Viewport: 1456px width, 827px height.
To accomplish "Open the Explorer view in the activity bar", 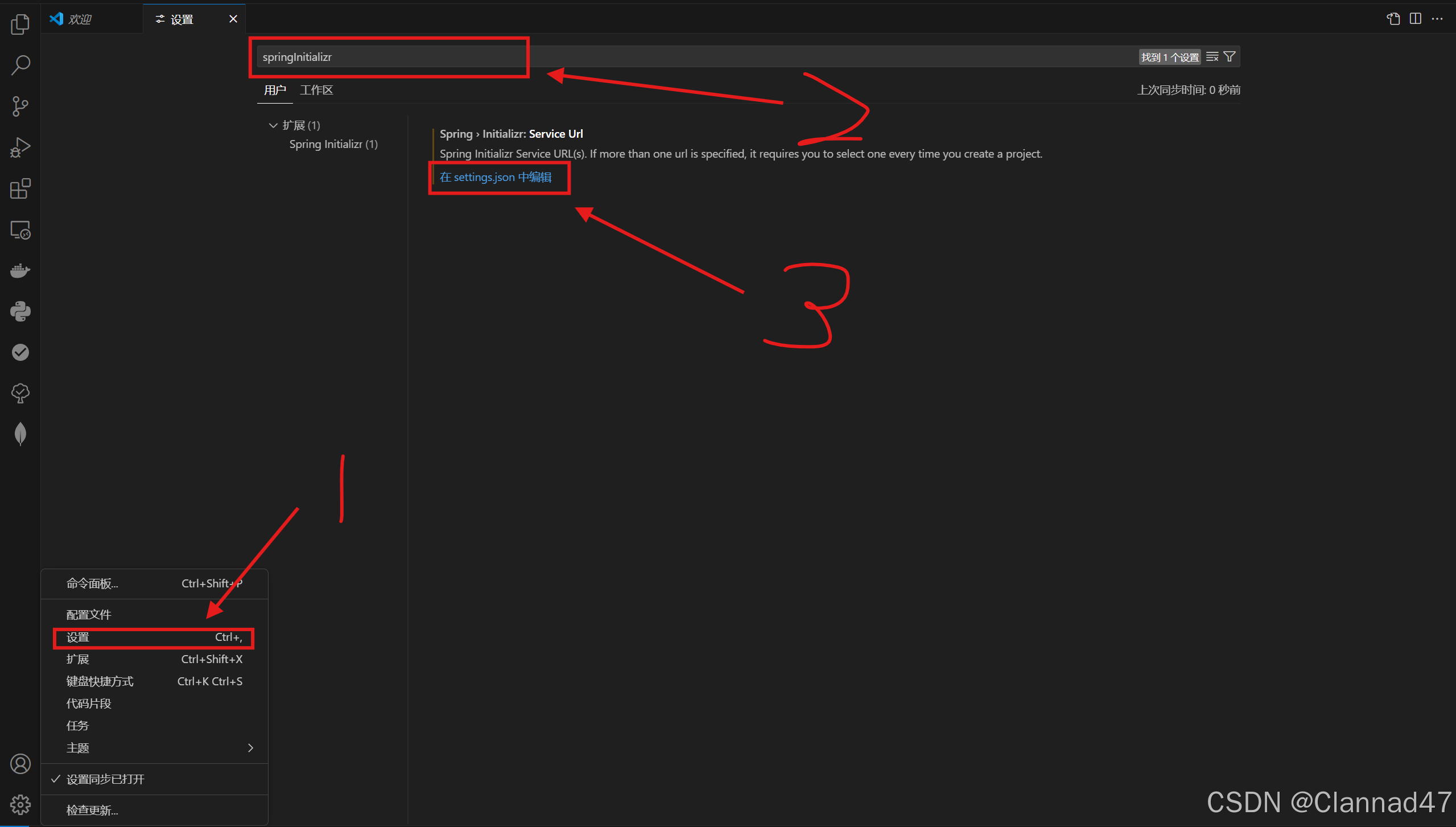I will pyautogui.click(x=20, y=24).
